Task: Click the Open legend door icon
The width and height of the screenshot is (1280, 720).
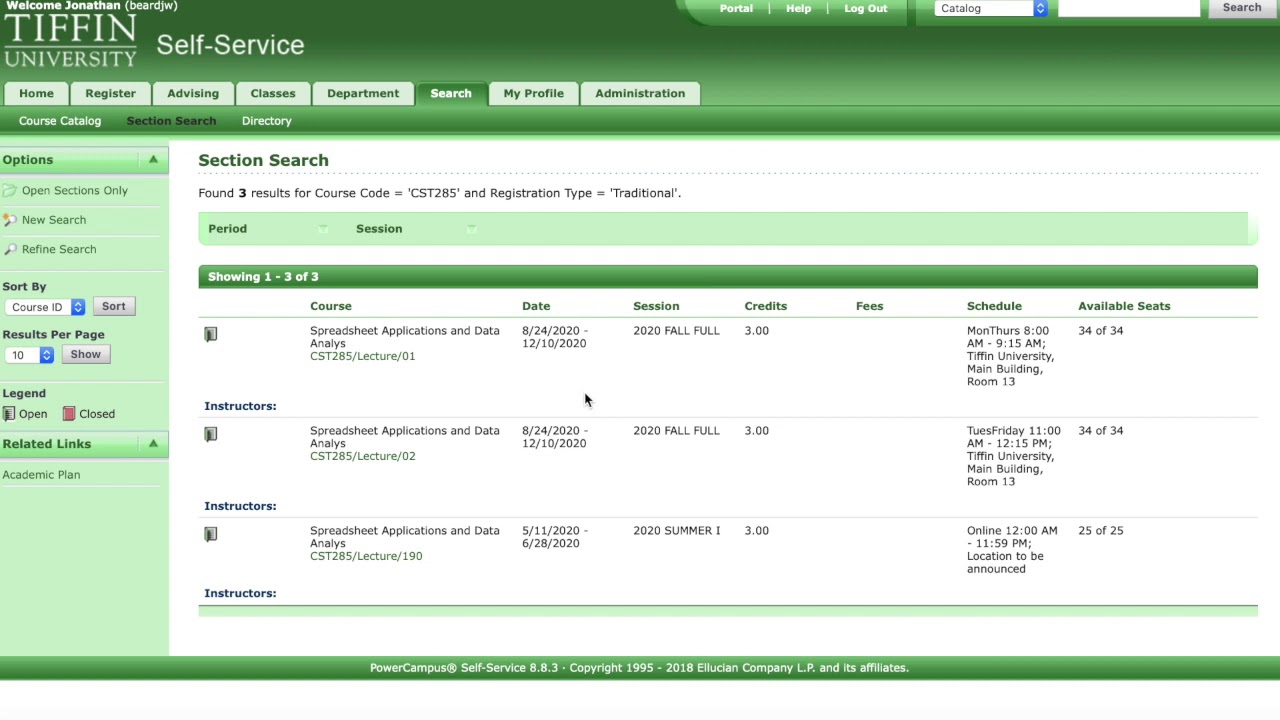Action: [x=9, y=413]
